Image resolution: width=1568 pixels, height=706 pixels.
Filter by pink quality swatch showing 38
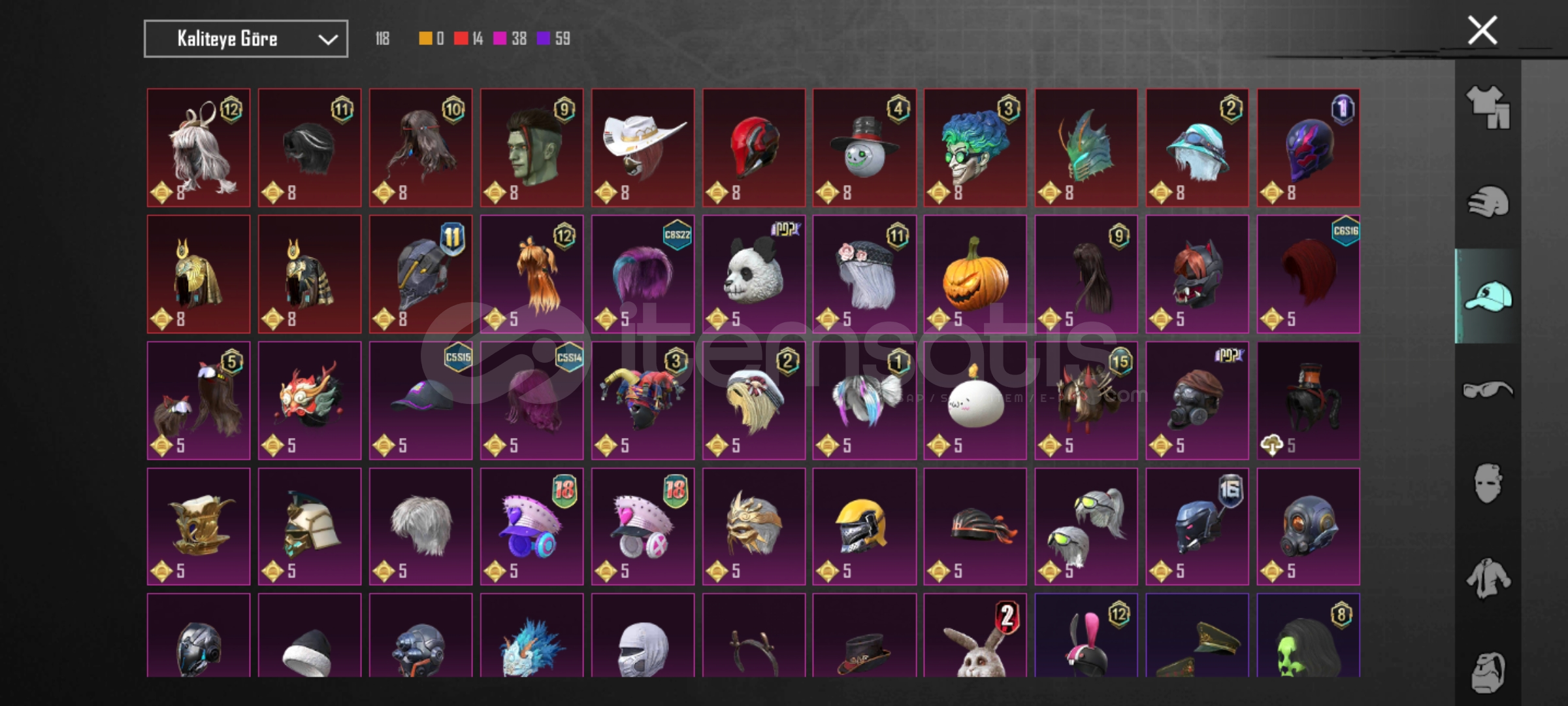pos(510,39)
